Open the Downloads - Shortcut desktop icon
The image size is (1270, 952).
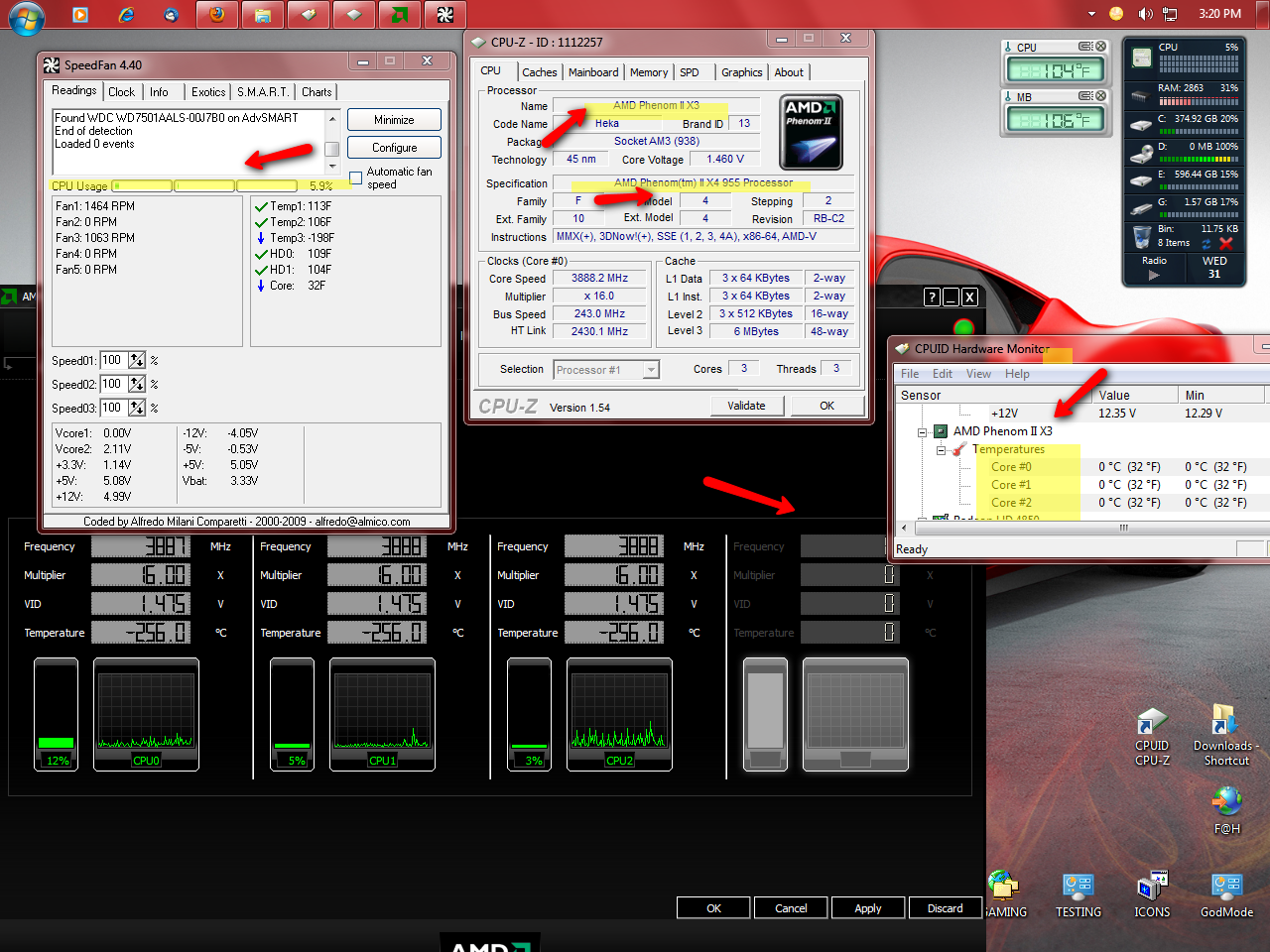point(1225,736)
